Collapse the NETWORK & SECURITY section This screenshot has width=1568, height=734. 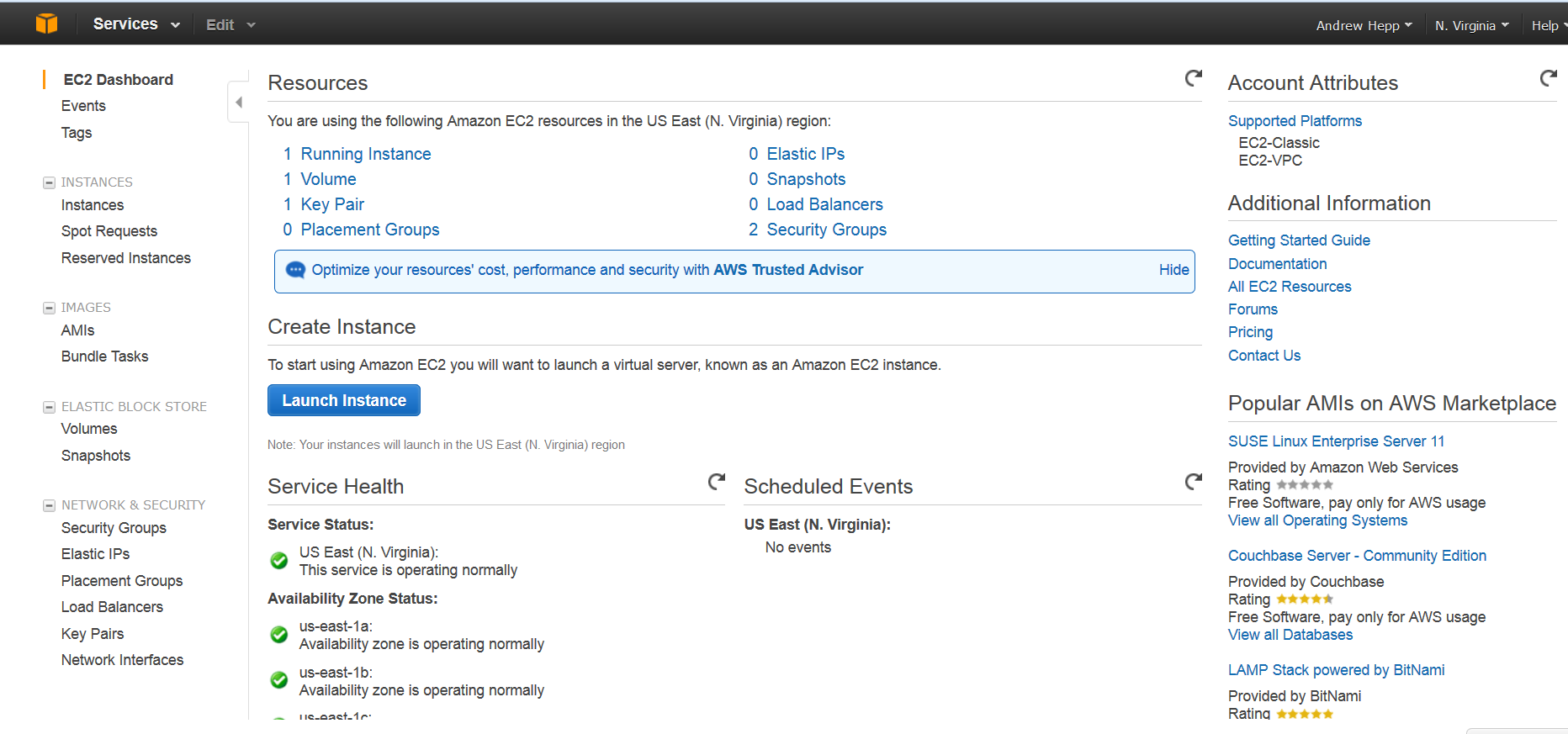(49, 505)
